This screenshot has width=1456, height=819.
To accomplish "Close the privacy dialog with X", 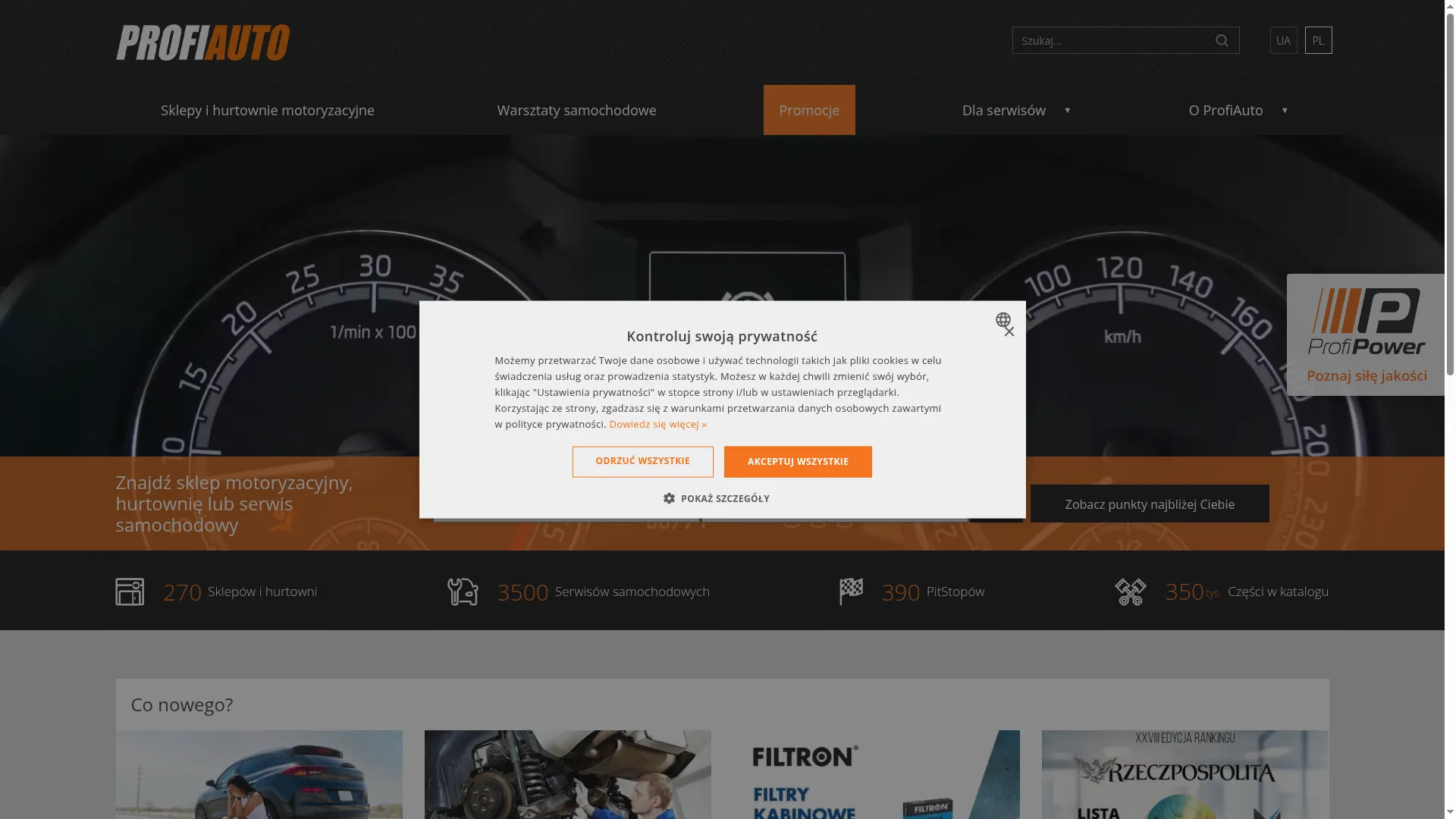I will click(x=1009, y=332).
